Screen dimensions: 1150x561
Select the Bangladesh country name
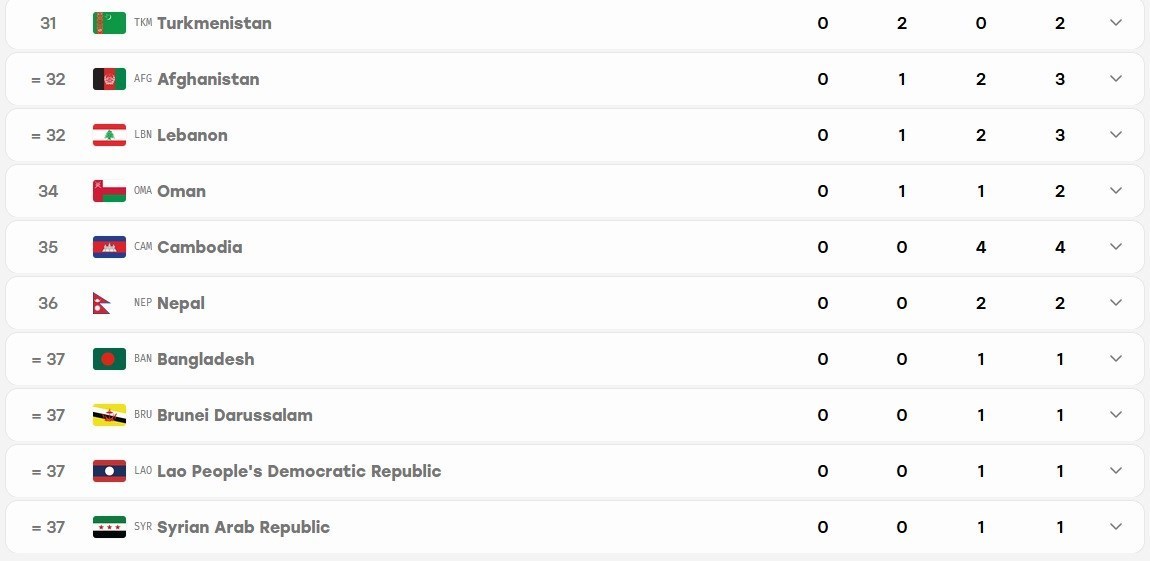coord(206,359)
